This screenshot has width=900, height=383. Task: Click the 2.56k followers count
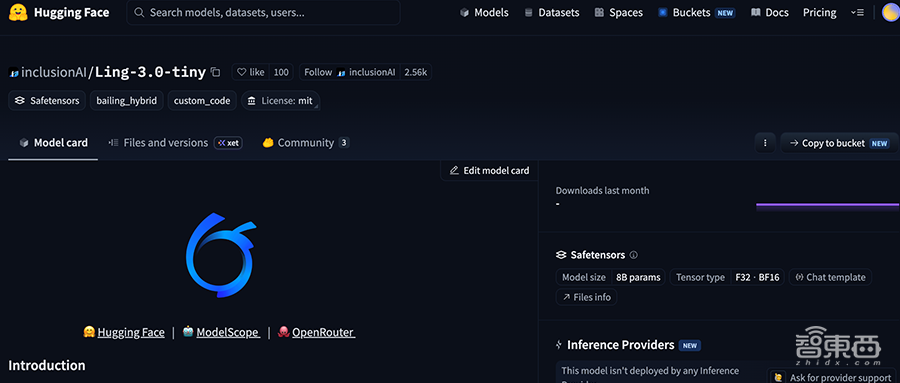pos(416,72)
